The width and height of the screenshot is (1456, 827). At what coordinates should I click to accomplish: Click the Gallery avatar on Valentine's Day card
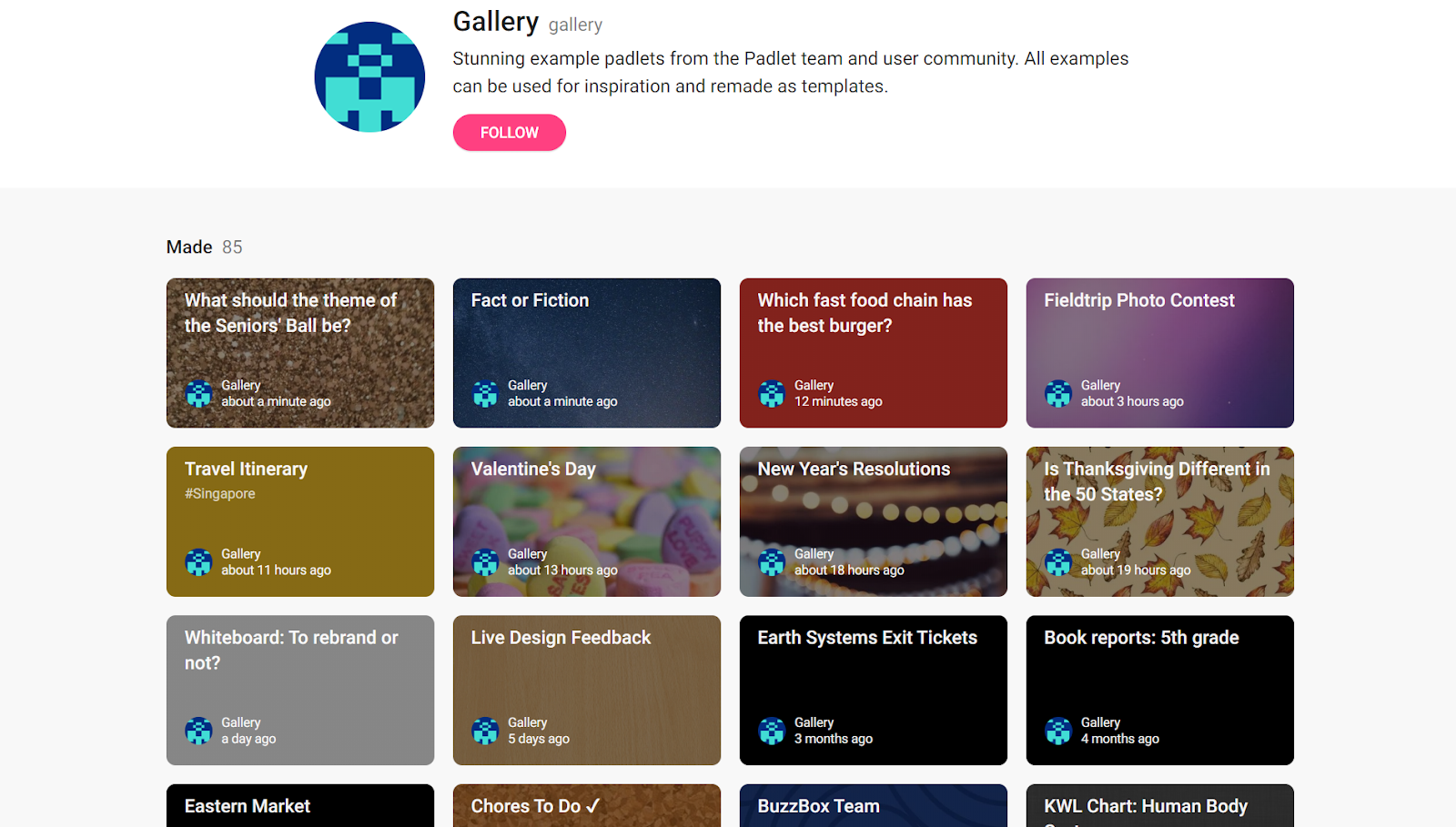(484, 561)
